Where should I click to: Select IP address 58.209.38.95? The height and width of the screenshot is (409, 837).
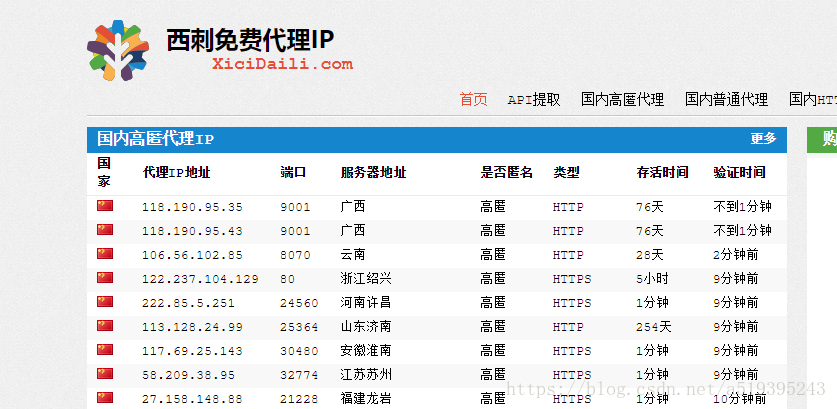[188, 375]
